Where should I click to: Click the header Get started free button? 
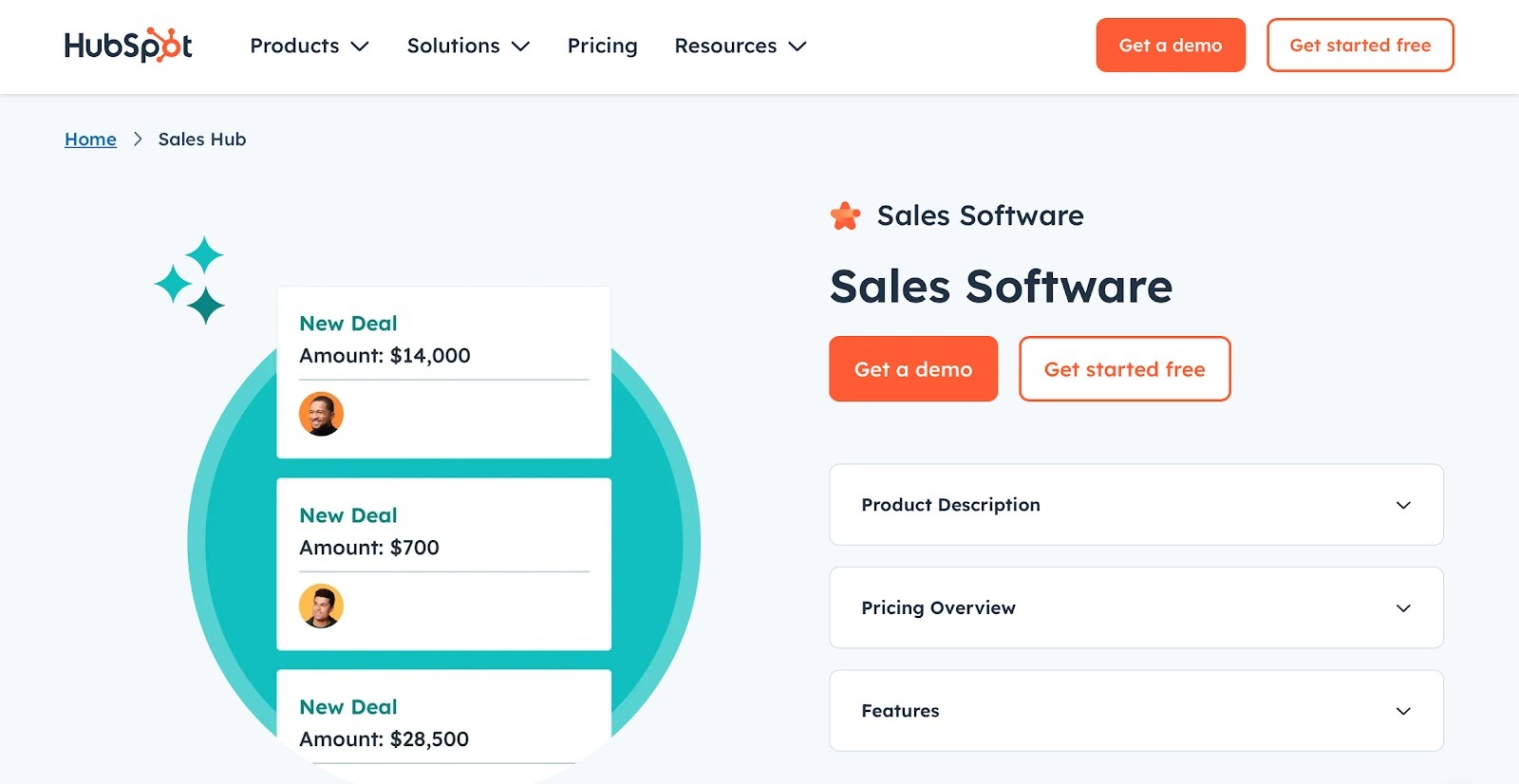(1360, 46)
